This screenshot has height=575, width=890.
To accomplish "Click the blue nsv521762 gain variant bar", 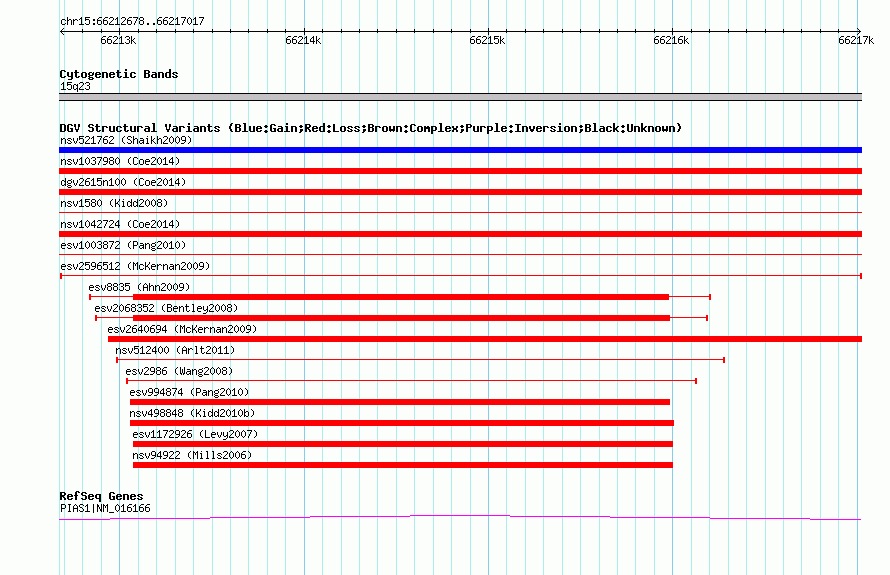I will click(x=460, y=150).
